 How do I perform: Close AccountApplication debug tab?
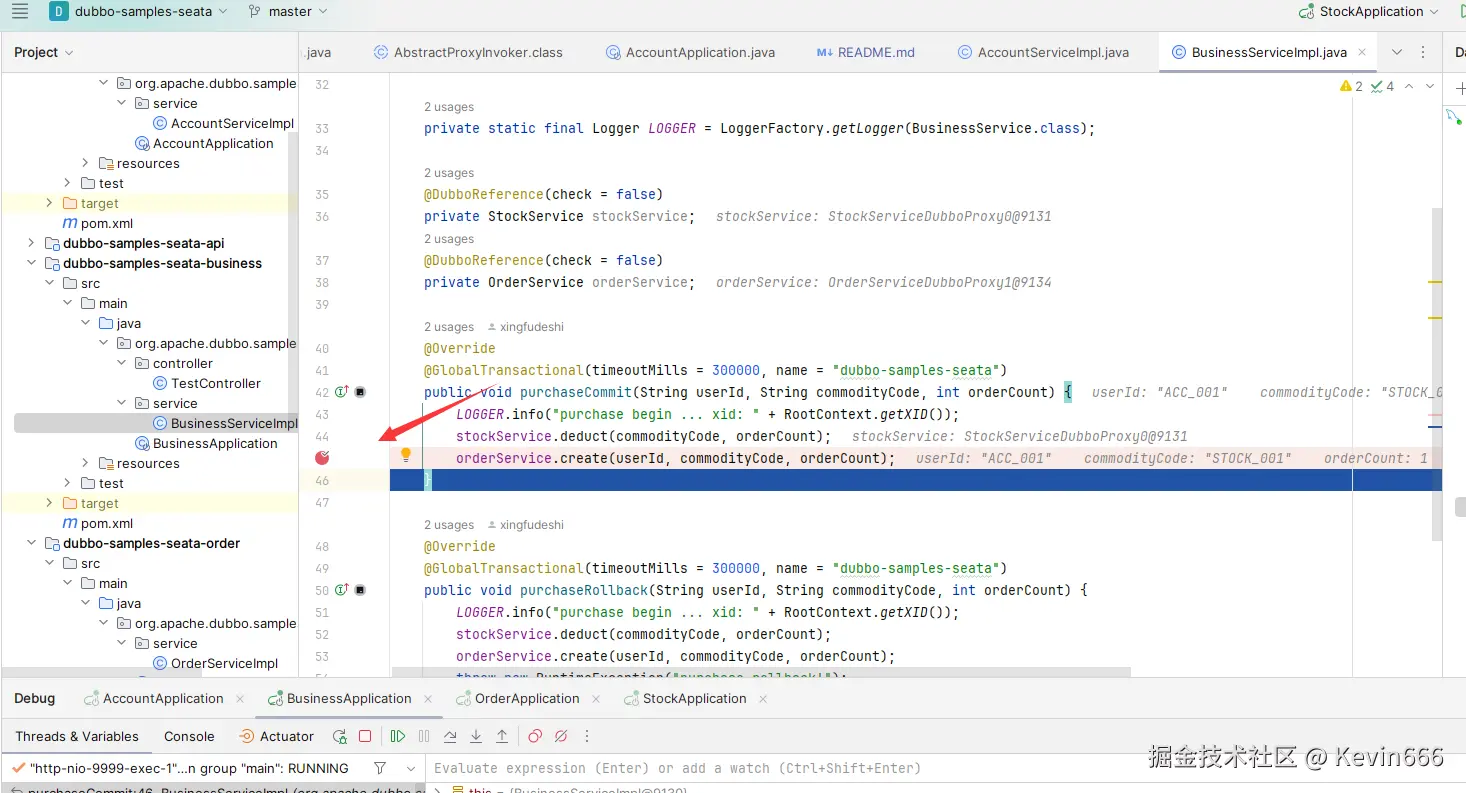pos(241,699)
